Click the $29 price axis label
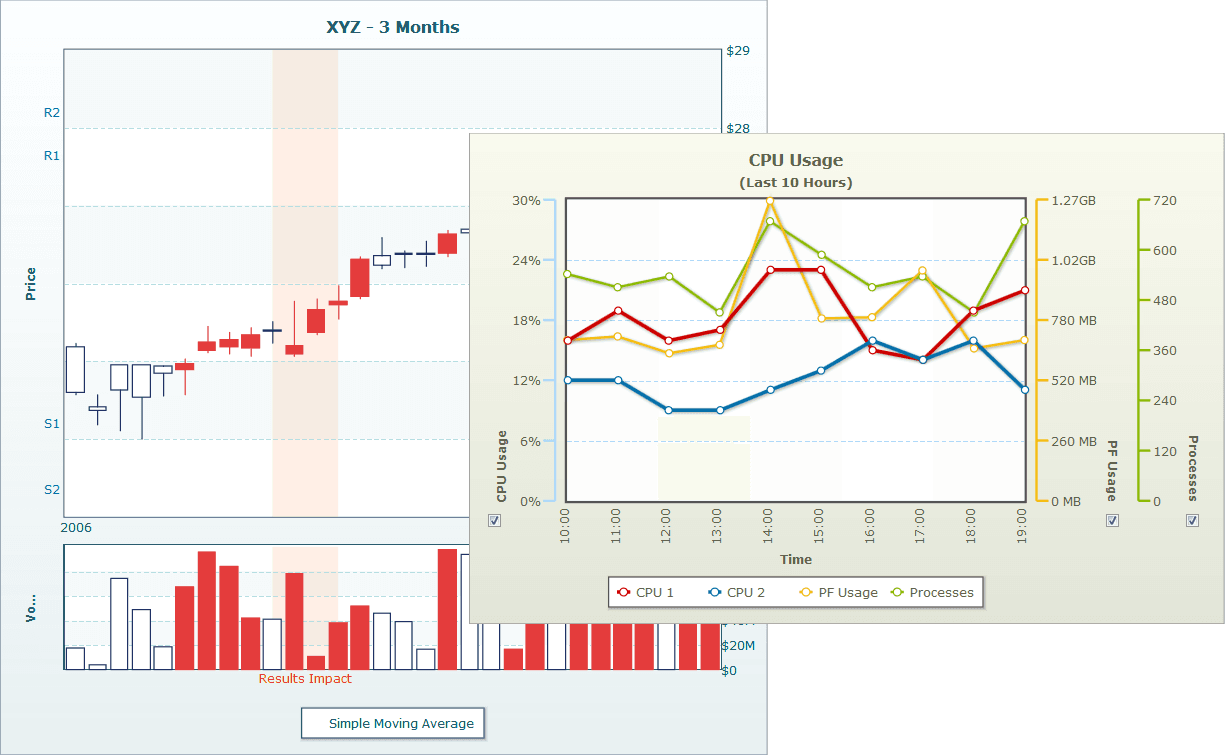This screenshot has height=756, width=1225. [738, 50]
